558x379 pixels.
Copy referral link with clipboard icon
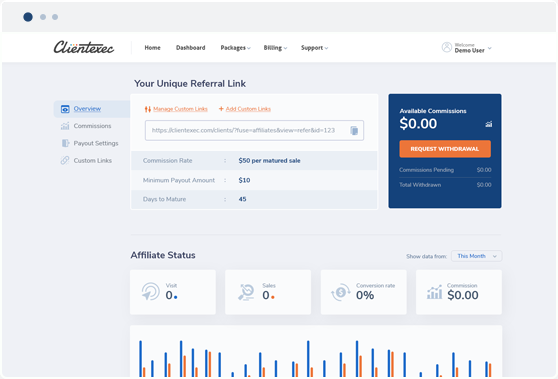(x=354, y=131)
